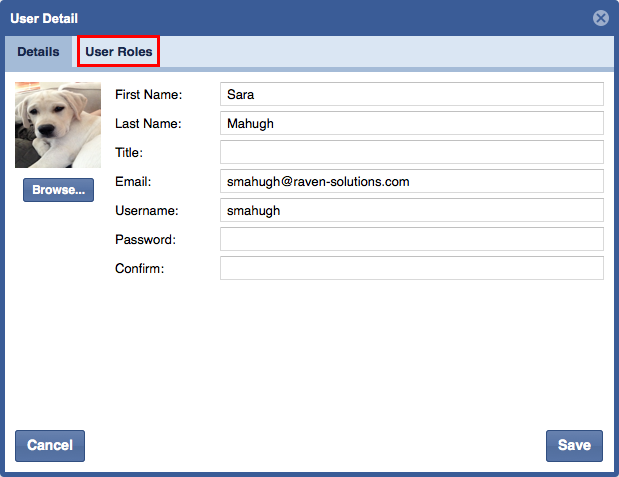
Task: Open the User Roles tab
Action: (119, 52)
